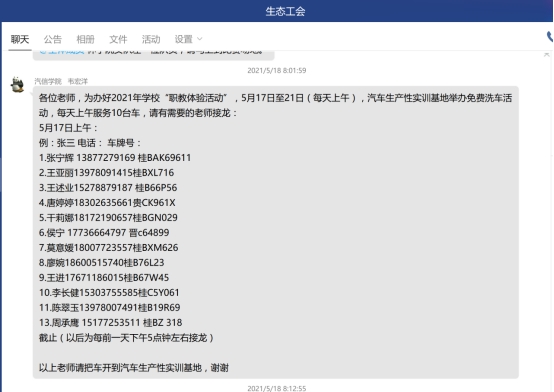Open the 相册 tab
The image size is (554, 392).
coord(86,39)
